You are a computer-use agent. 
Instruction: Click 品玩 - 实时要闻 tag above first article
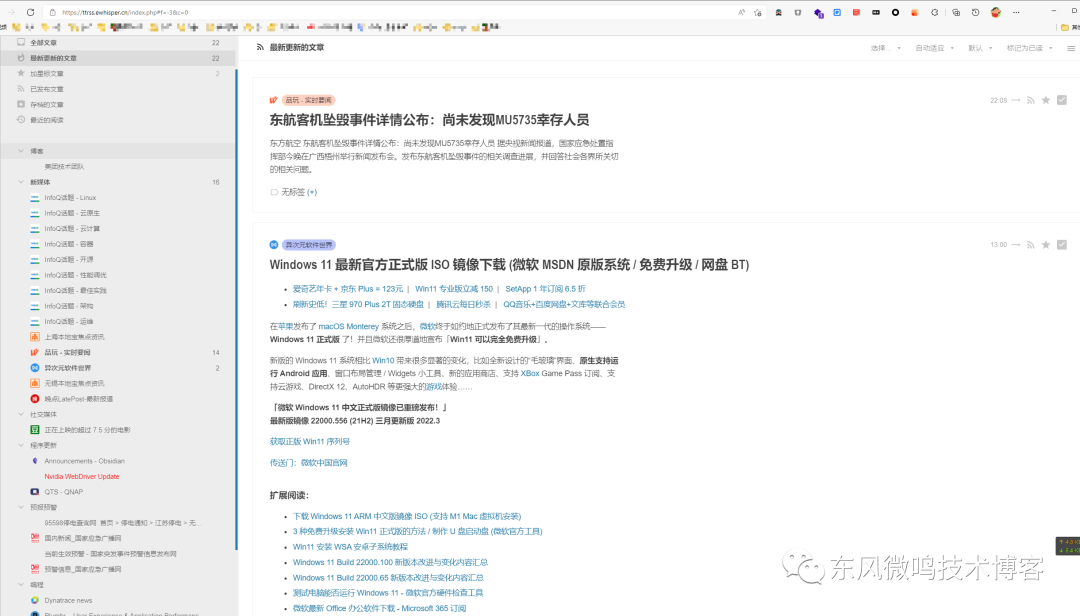308,100
